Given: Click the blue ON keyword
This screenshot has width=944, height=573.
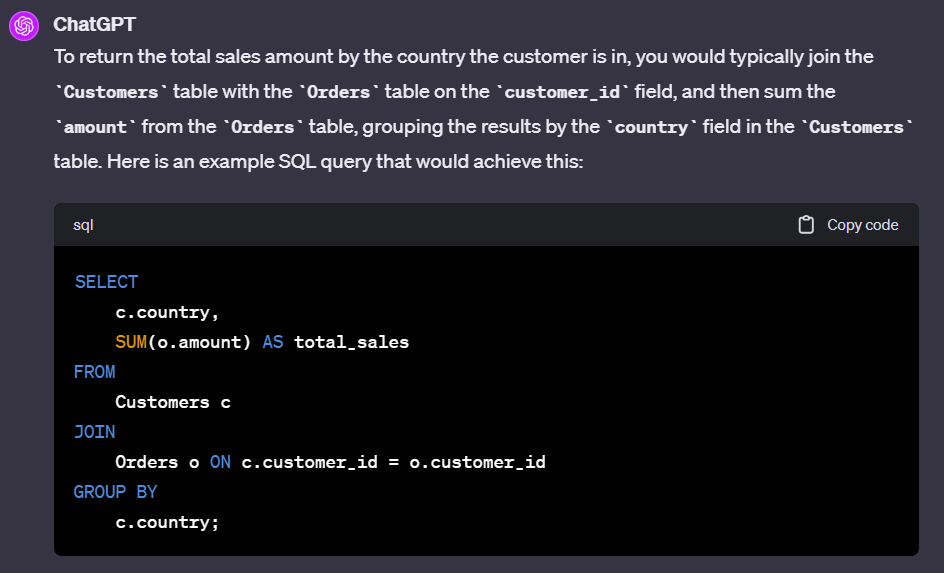Looking at the screenshot, I should pos(220,462).
